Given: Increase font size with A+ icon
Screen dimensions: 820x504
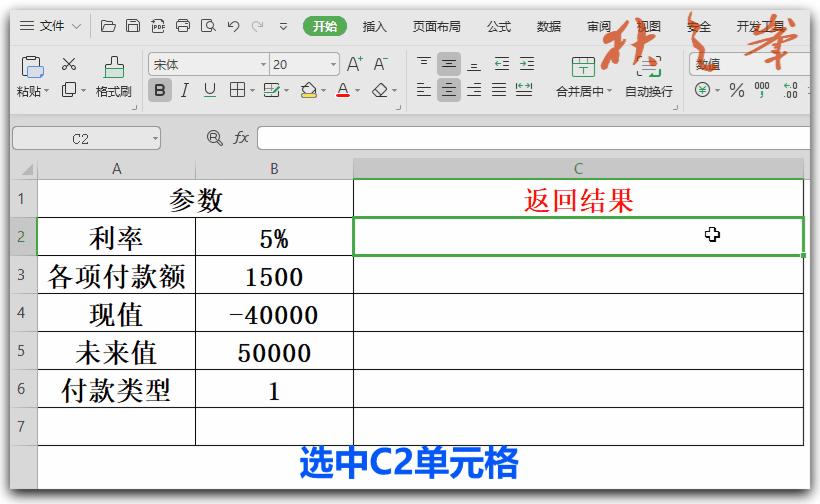Looking at the screenshot, I should [355, 64].
